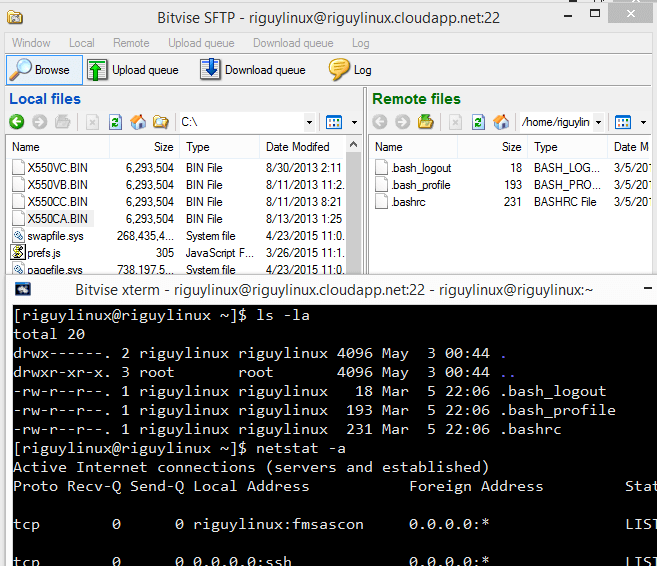Sort remote files by Name column
Screen dimensions: 657x566
tap(389, 147)
